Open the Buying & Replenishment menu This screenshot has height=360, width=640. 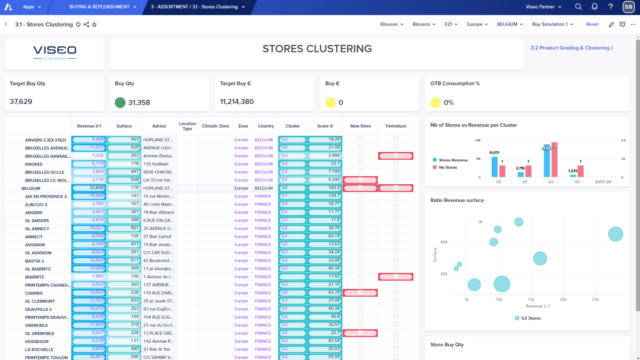pos(102,7)
